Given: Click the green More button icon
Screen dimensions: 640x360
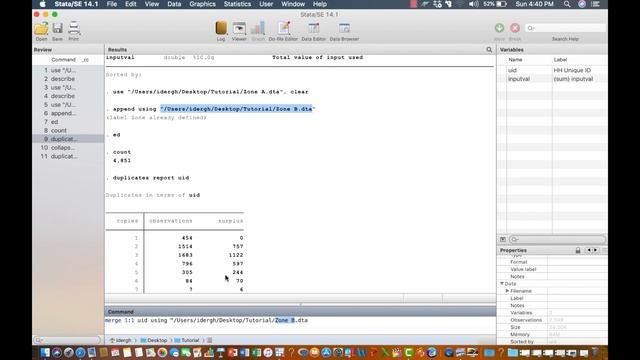Looking at the screenshot, I should pyautogui.click(x=499, y=28).
